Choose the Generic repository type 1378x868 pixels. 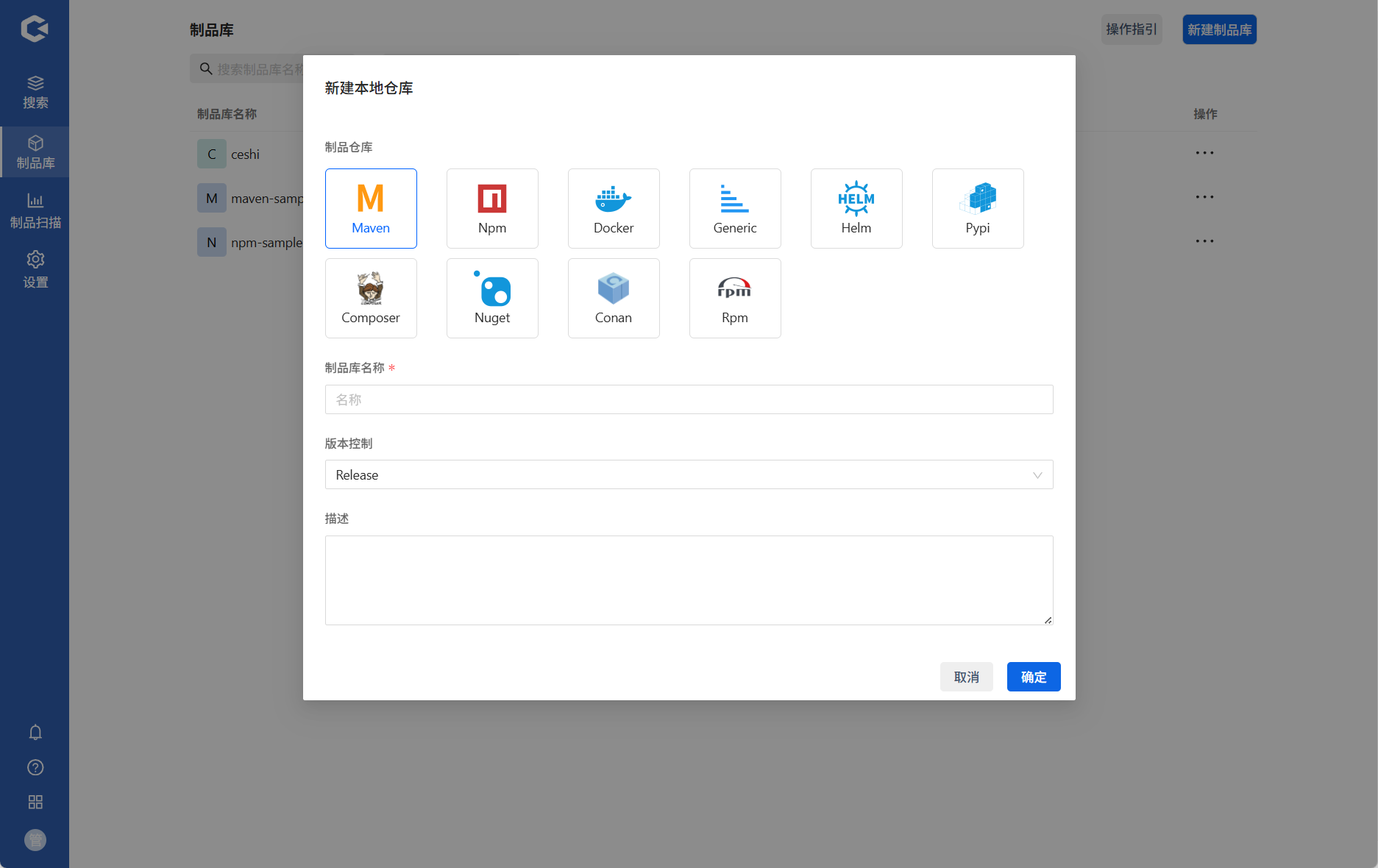[x=735, y=208]
